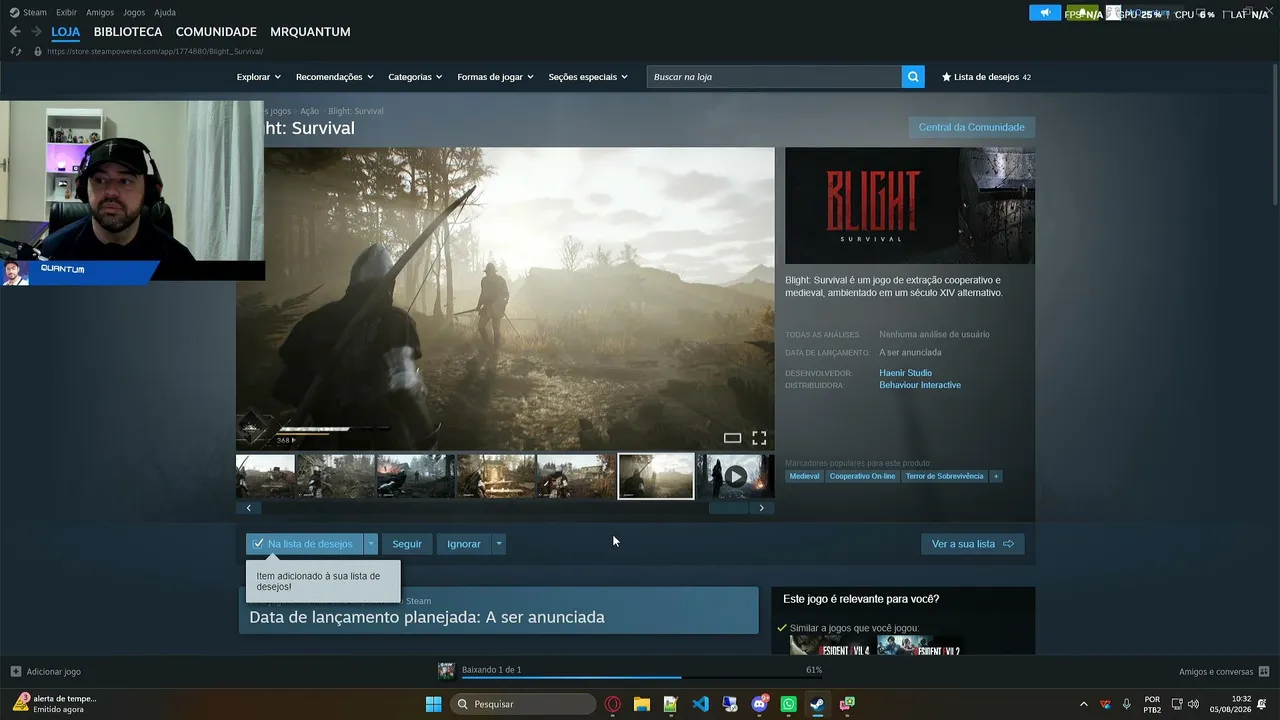Open WhatsApp from taskbar
Image resolution: width=1280 pixels, height=720 pixels.
(x=789, y=704)
